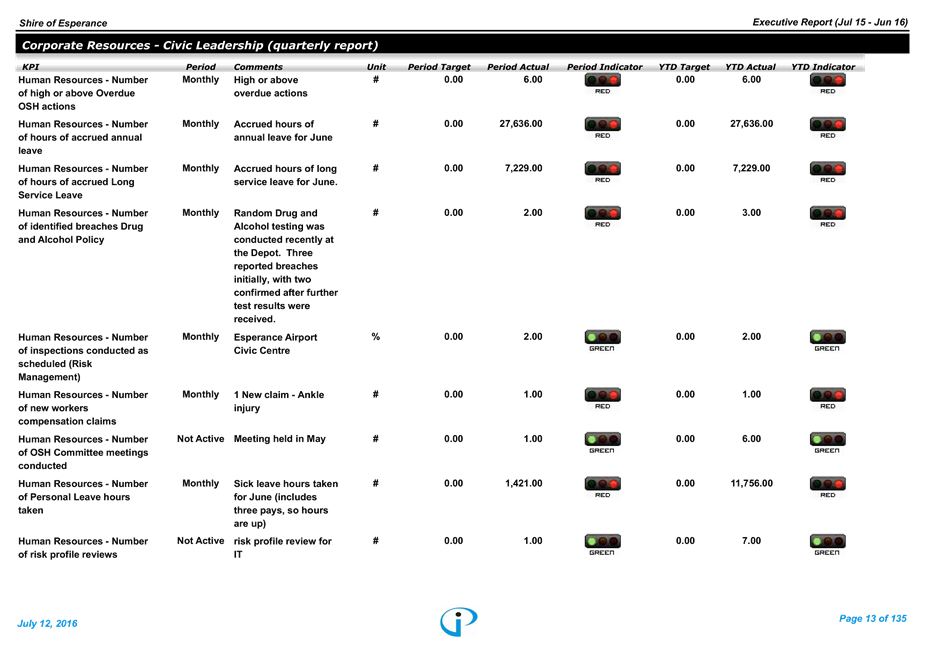
Task: Click green YTD indicator for risk profile reviews
Action: coord(827,545)
